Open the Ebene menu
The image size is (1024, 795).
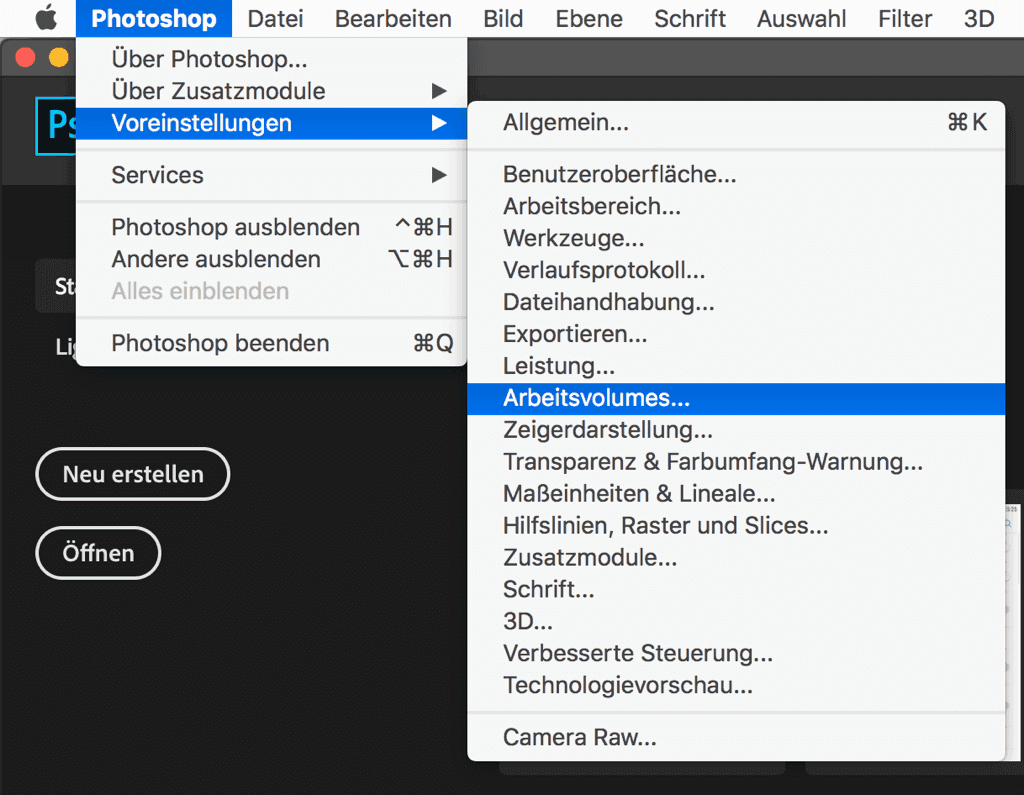pyautogui.click(x=588, y=18)
